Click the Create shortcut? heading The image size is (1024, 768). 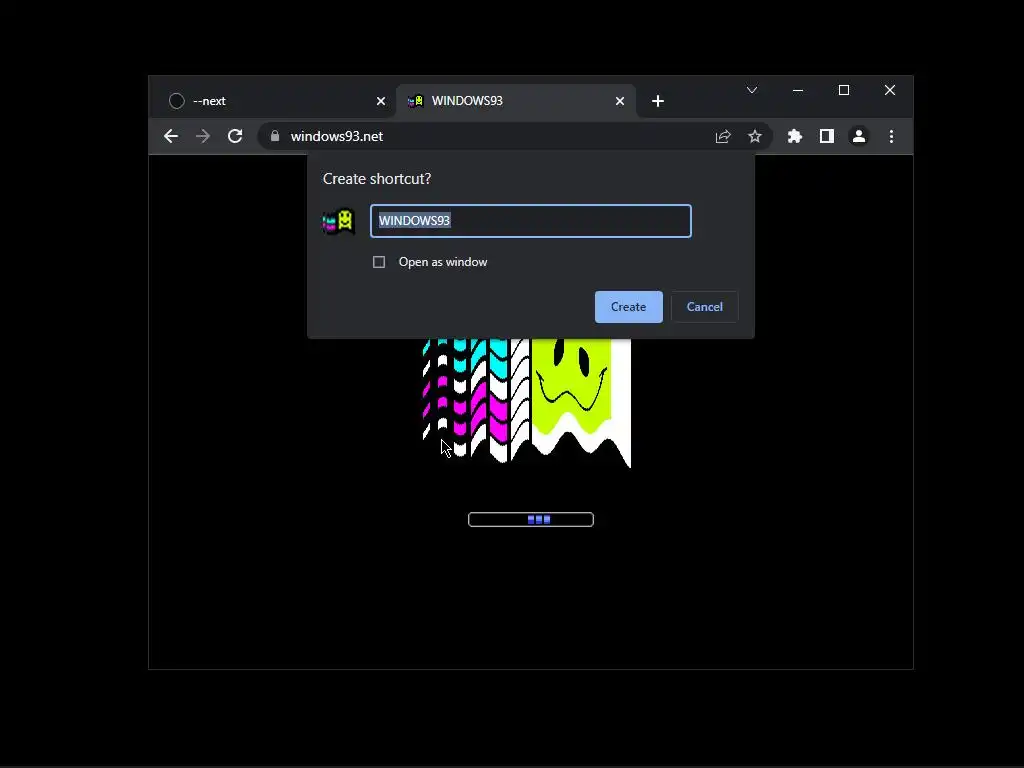377,179
